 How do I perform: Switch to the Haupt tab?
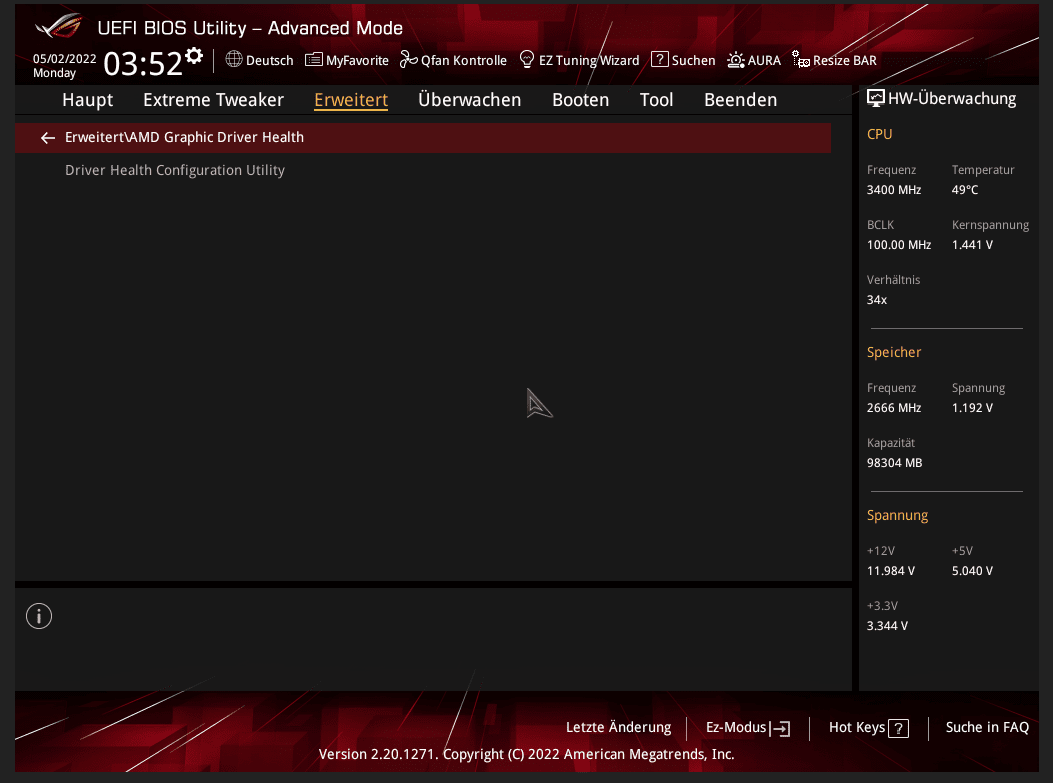(x=87, y=100)
